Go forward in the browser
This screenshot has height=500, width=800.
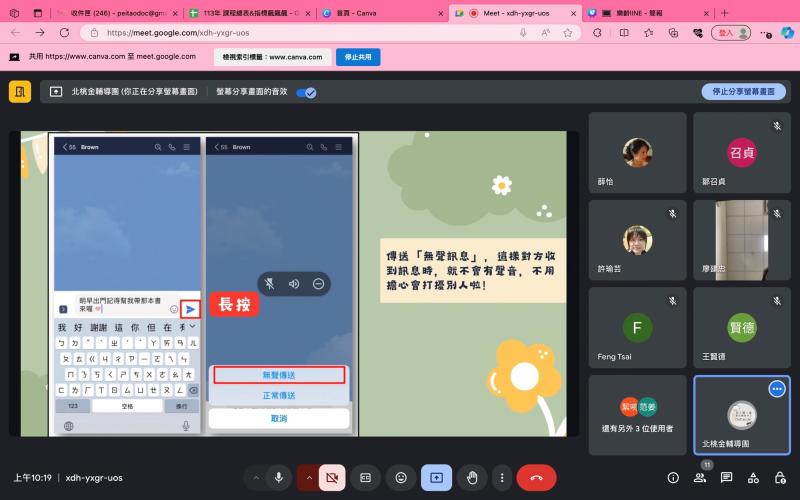pyautogui.click(x=40, y=33)
